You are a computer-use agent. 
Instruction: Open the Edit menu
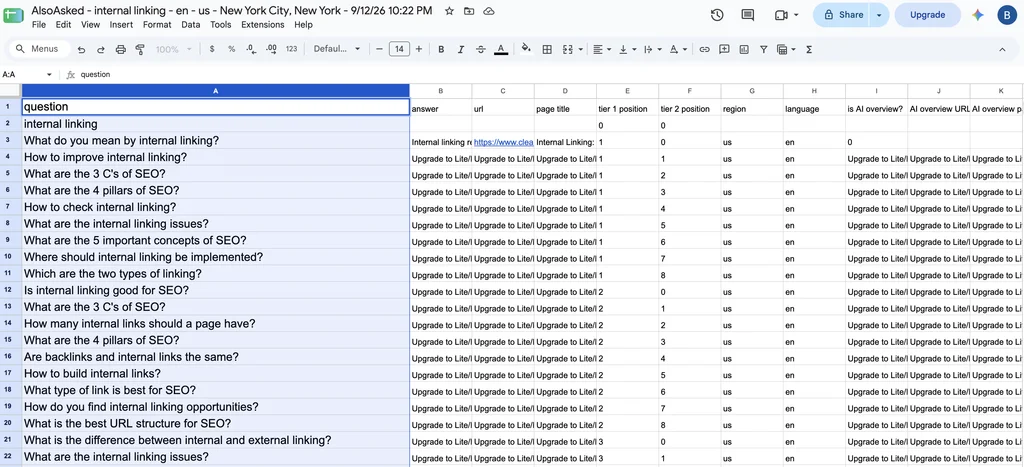63,25
